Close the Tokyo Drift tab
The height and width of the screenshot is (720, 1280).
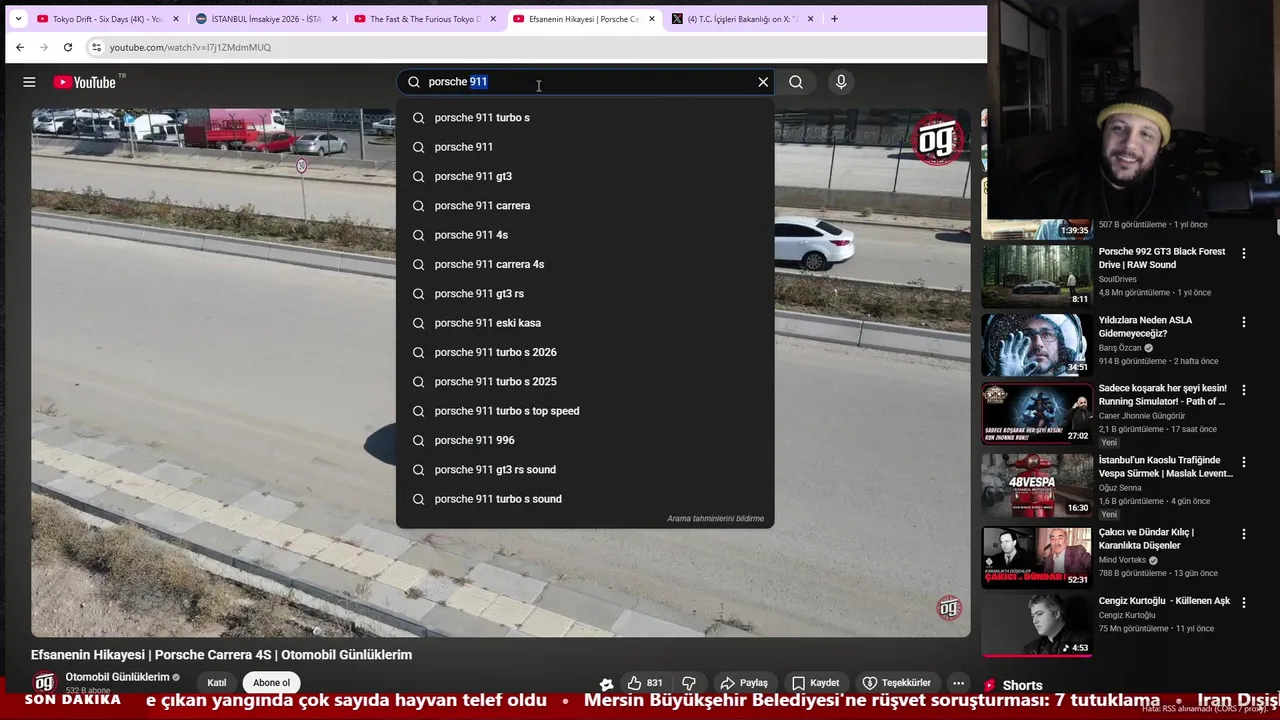pyautogui.click(x=177, y=19)
